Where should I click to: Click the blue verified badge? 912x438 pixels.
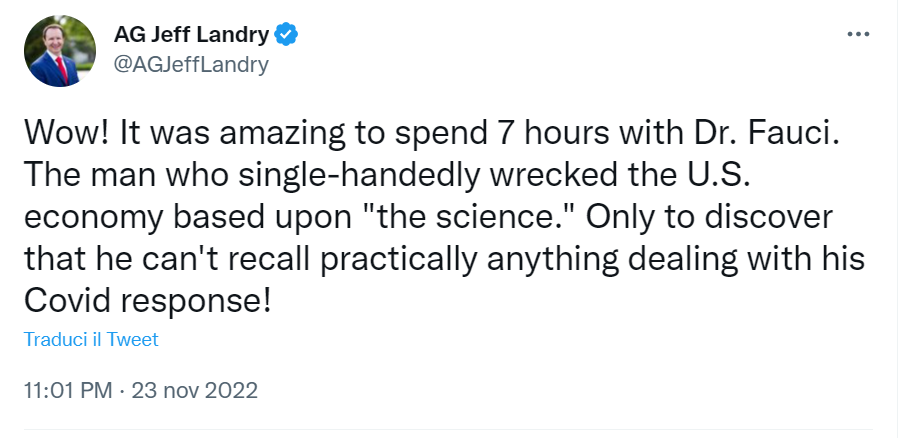287,35
